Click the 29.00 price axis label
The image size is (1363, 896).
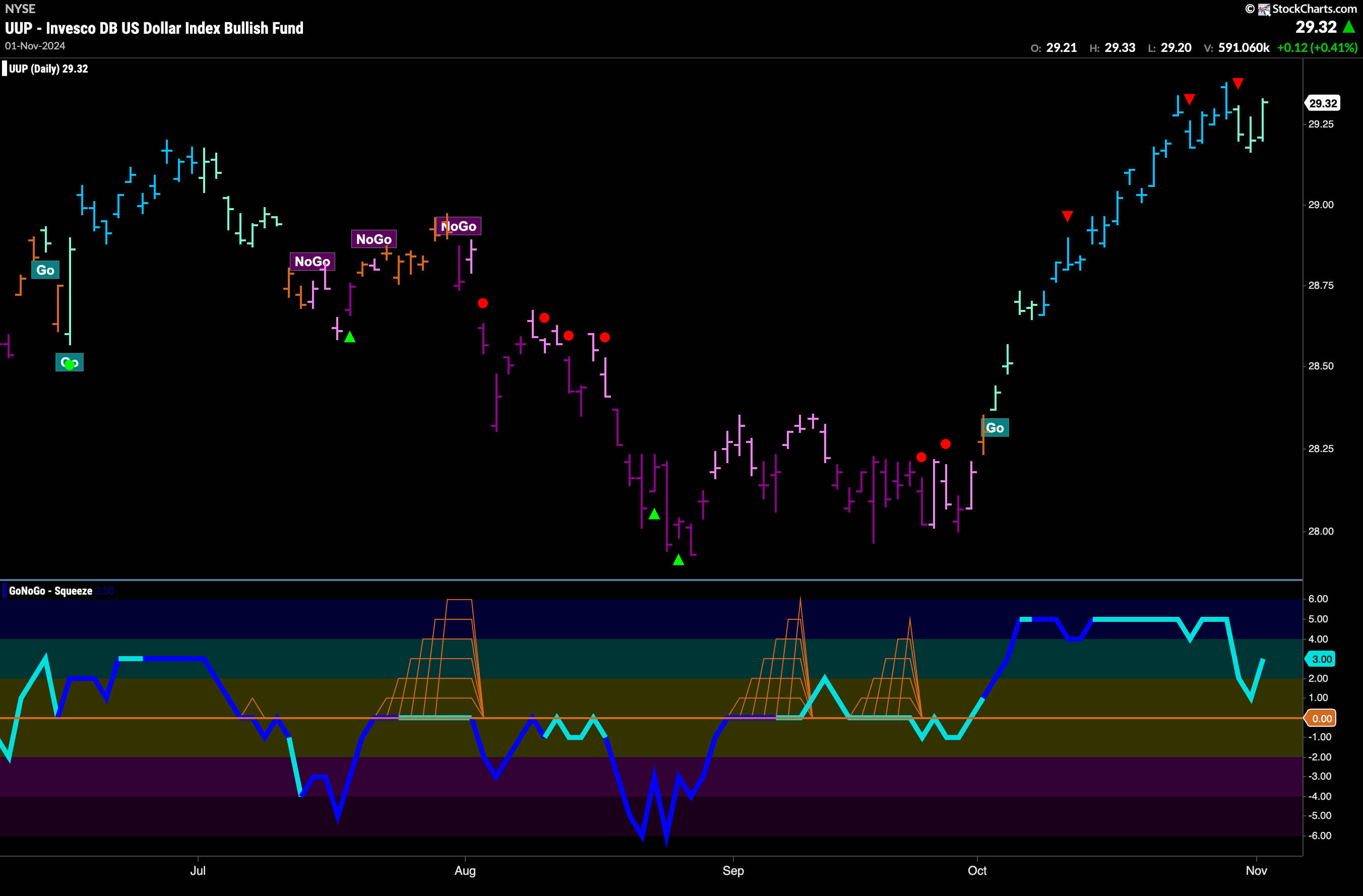pyautogui.click(x=1321, y=205)
